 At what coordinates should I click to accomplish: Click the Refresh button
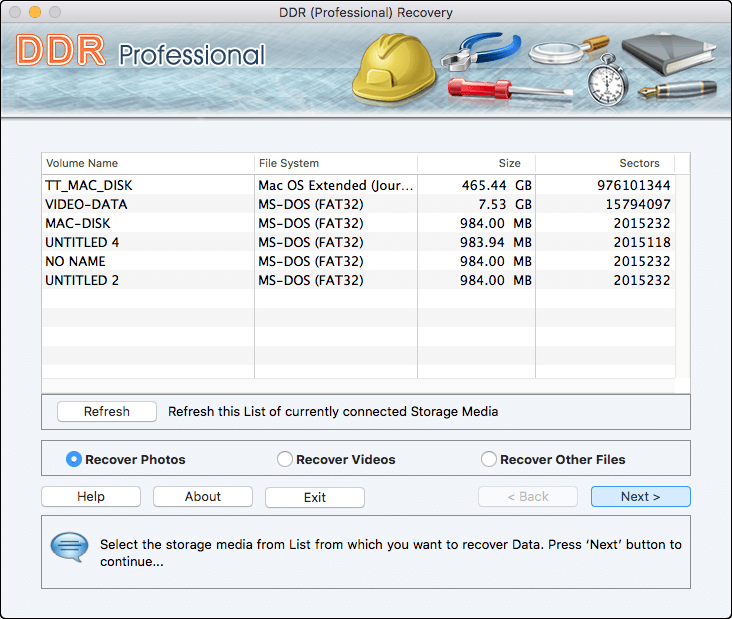pyautogui.click(x=107, y=412)
